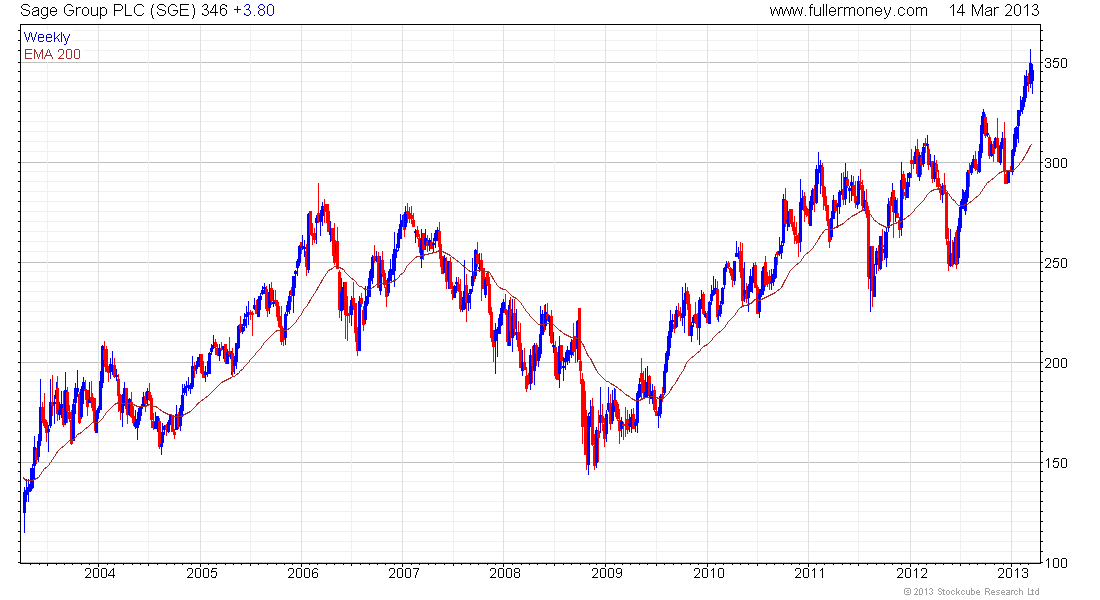Select the 250 price axis label
Image resolution: width=1100 pixels, height=600 pixels.
click(x=1056, y=263)
